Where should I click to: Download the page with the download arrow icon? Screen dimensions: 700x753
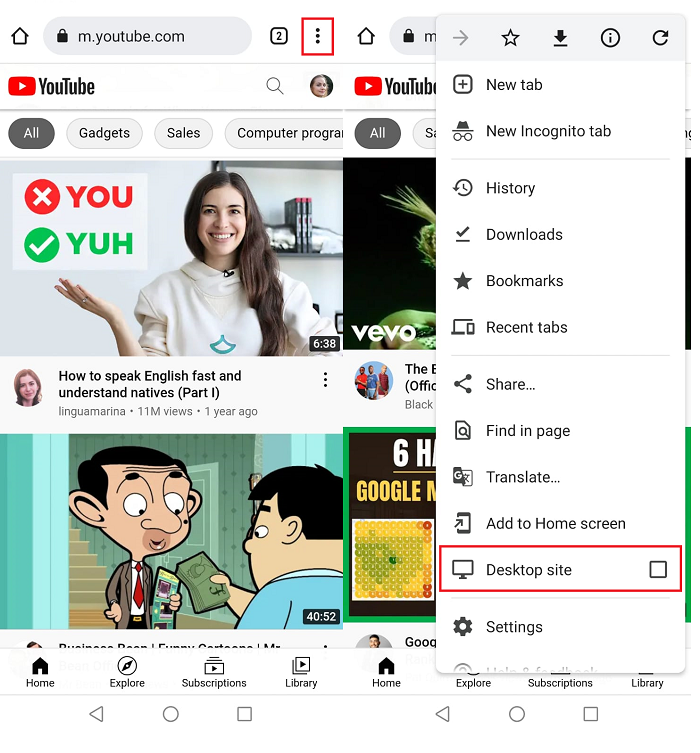click(560, 37)
